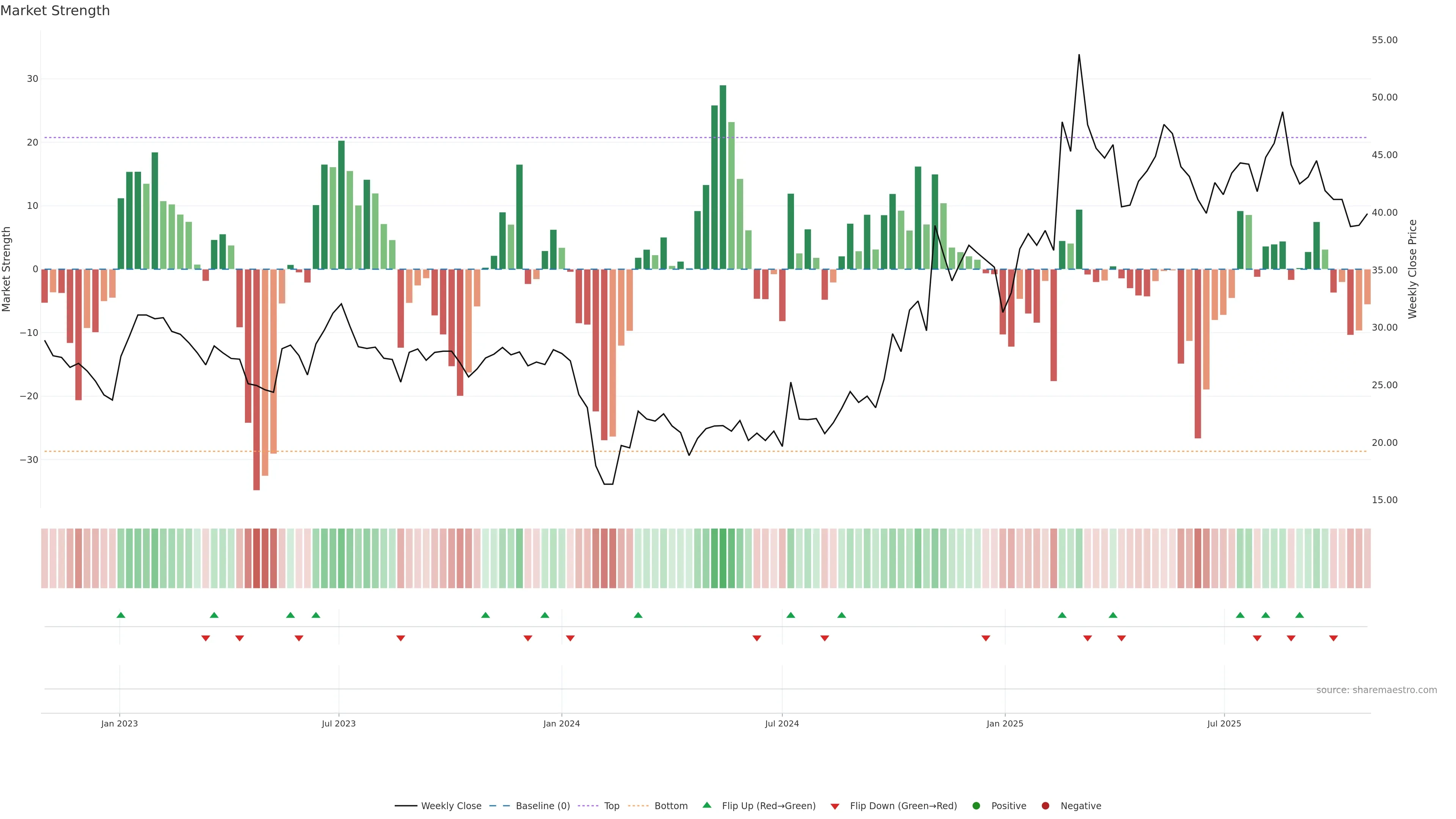1456x819 pixels.
Task: Click the flip-up triangle just after Jul 2024
Action: (x=791, y=615)
